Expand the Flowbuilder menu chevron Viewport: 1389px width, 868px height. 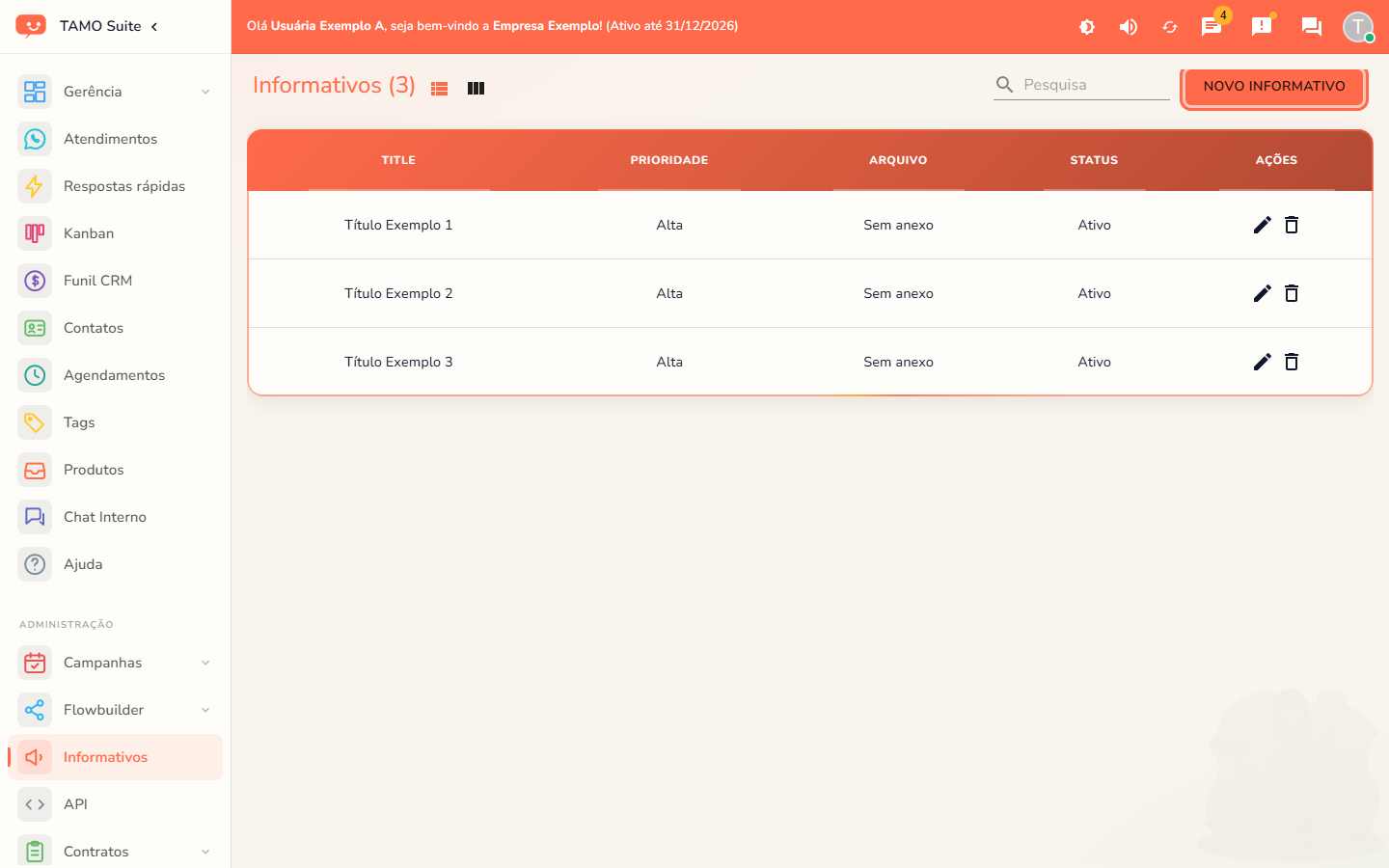click(205, 710)
